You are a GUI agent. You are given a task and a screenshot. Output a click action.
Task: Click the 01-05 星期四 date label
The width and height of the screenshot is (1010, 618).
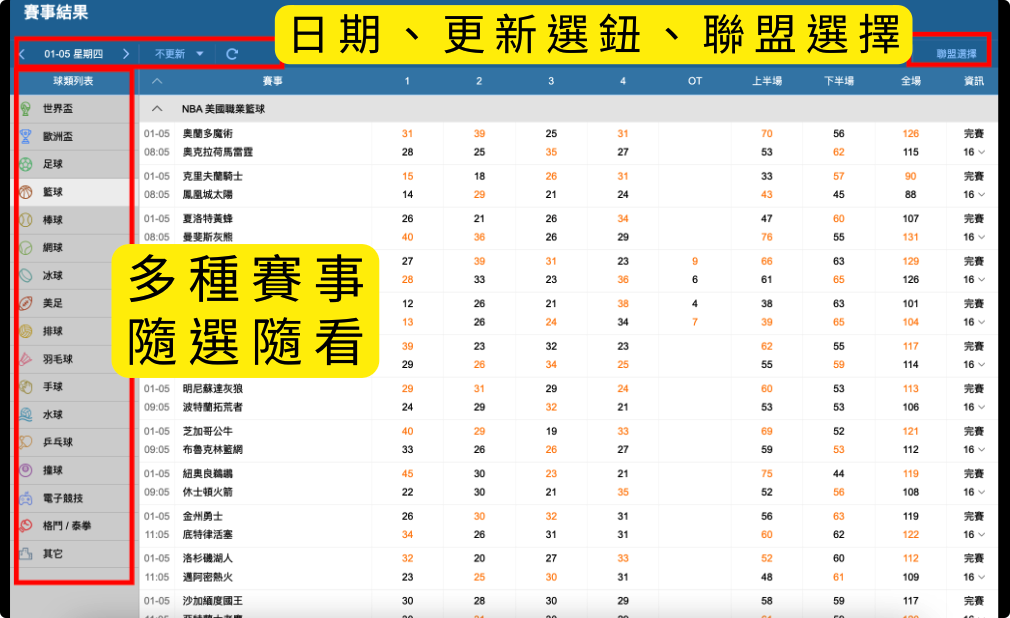click(74, 54)
